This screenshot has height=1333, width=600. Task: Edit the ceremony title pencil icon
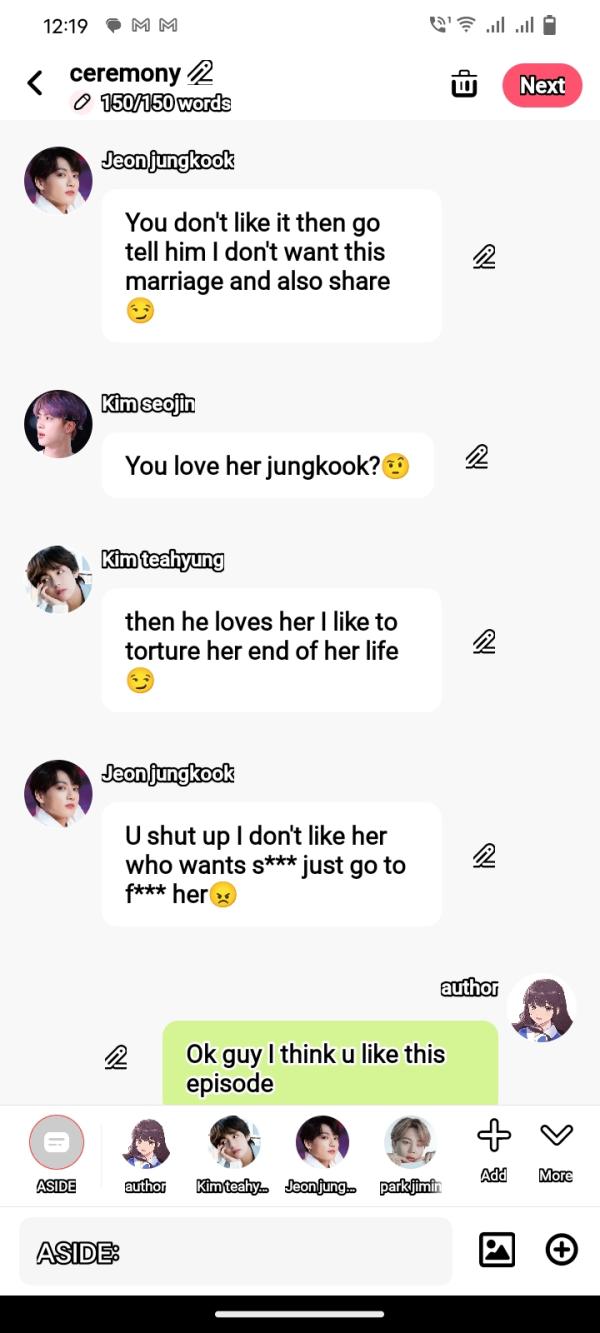pos(200,73)
